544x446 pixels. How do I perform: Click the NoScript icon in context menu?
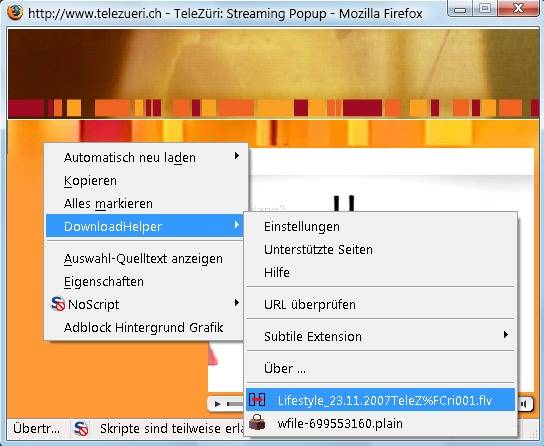pos(58,304)
